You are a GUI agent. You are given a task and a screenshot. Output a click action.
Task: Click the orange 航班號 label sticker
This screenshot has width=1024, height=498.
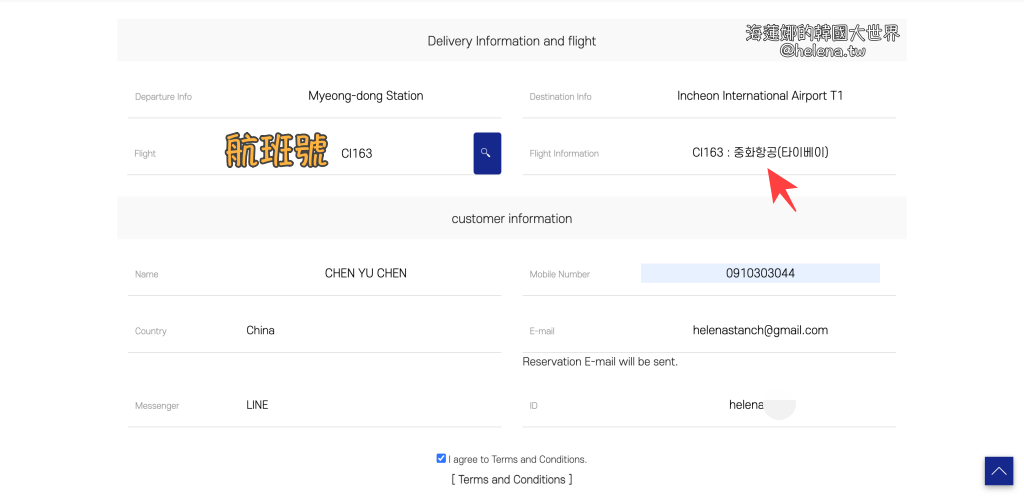click(277, 151)
